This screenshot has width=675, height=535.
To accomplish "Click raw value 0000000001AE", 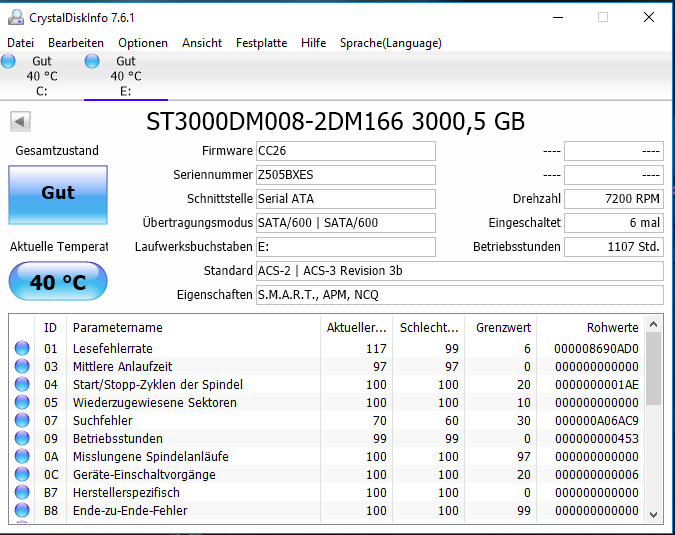I will (597, 385).
